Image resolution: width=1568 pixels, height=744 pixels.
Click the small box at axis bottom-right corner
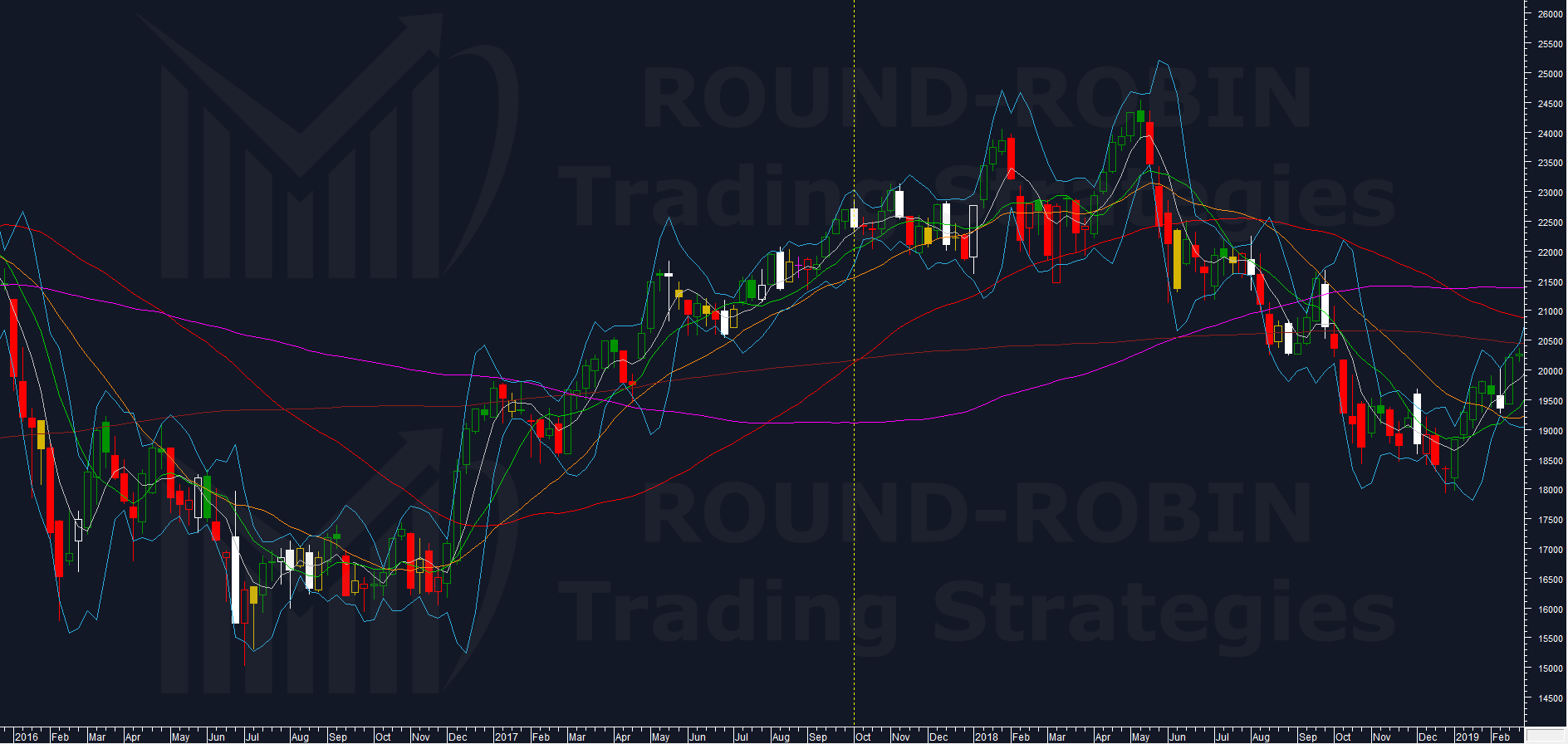pos(1546,736)
